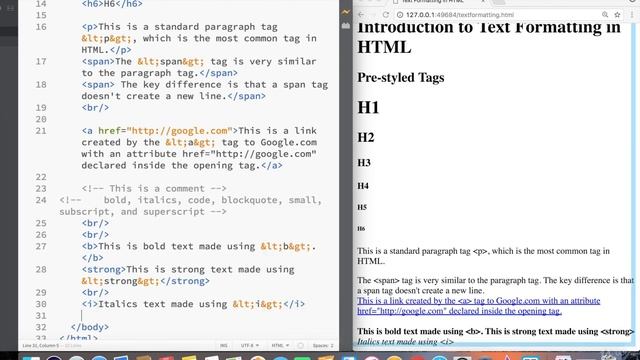Screen dimensions: 640x360
Task: Click 'bold, italics, code, blockquote' comment line
Action: (190, 200)
